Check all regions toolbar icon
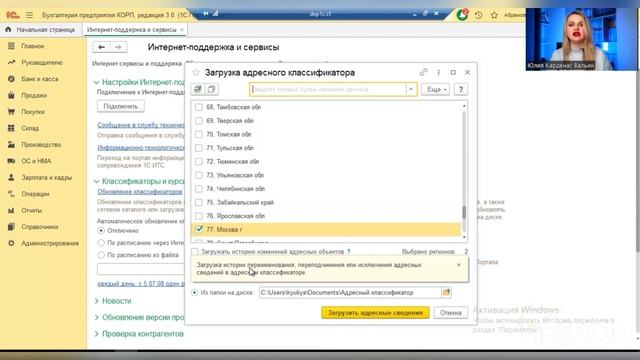This screenshot has height=360, width=640. coord(198,89)
